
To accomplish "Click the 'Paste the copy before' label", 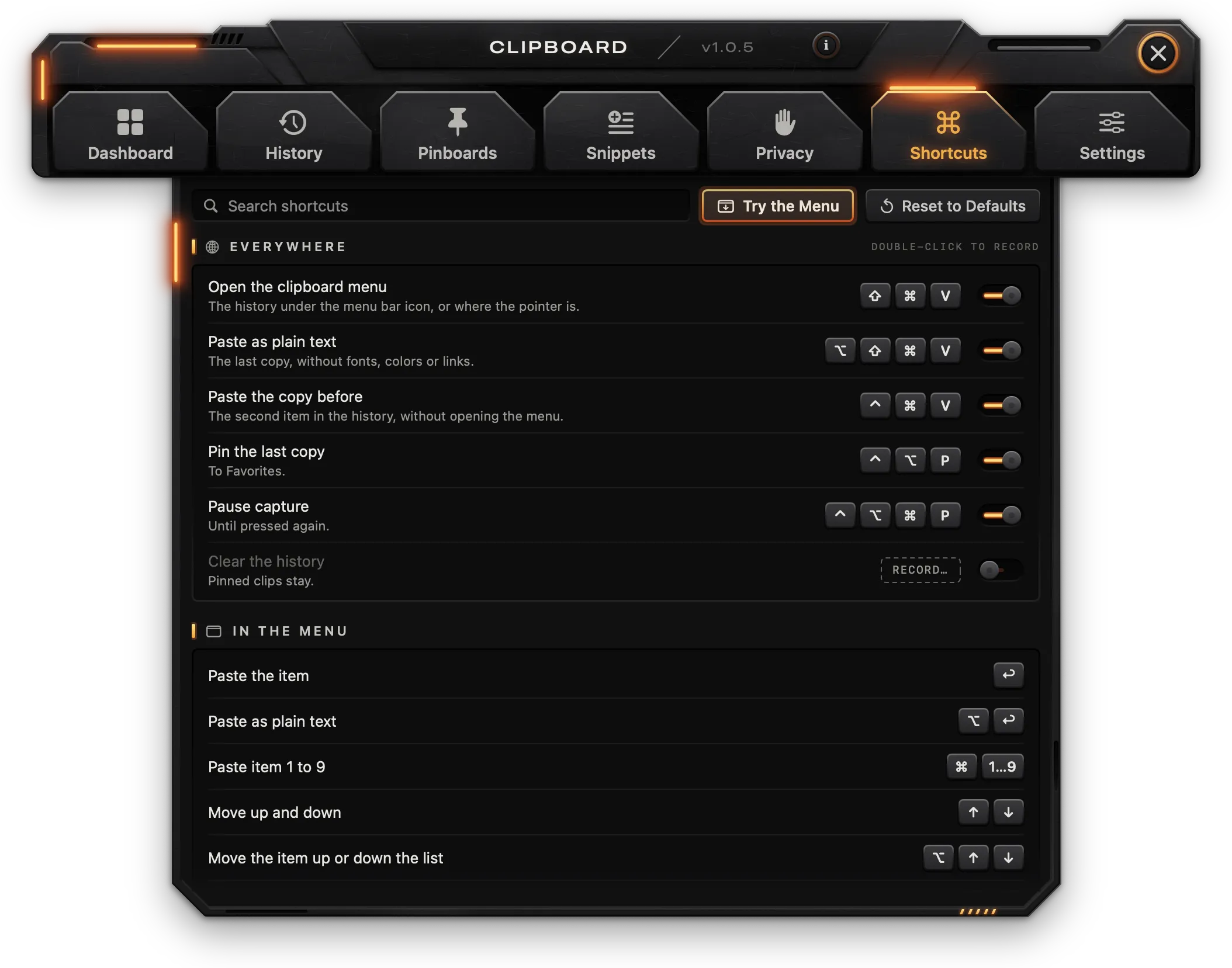I will (x=285, y=396).
